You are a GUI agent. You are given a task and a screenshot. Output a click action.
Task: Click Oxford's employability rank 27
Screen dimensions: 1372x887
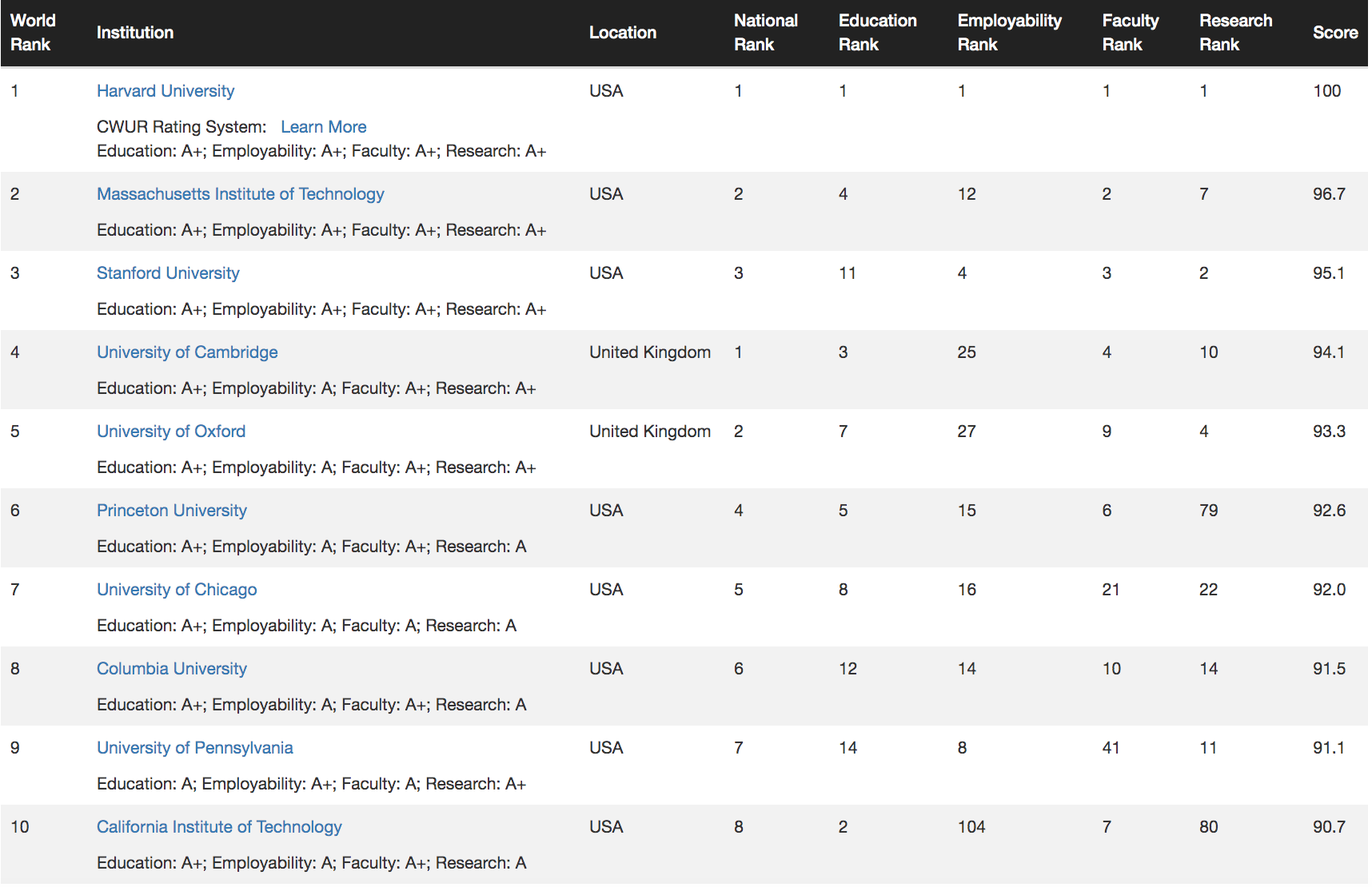click(x=967, y=432)
